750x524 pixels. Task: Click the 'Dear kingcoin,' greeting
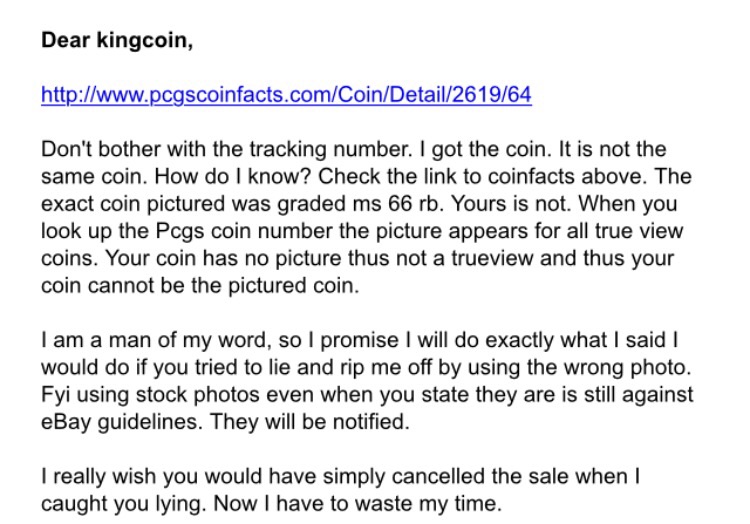(x=117, y=40)
